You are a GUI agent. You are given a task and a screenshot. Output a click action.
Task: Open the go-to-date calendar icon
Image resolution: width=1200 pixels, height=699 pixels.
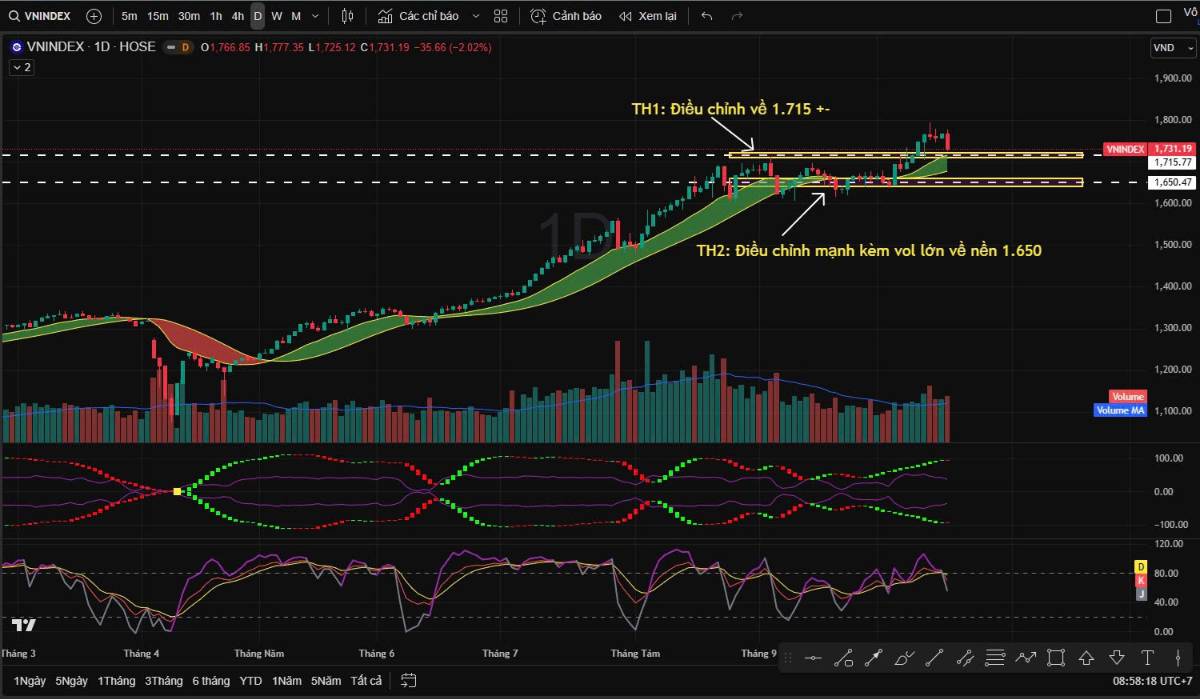click(408, 681)
